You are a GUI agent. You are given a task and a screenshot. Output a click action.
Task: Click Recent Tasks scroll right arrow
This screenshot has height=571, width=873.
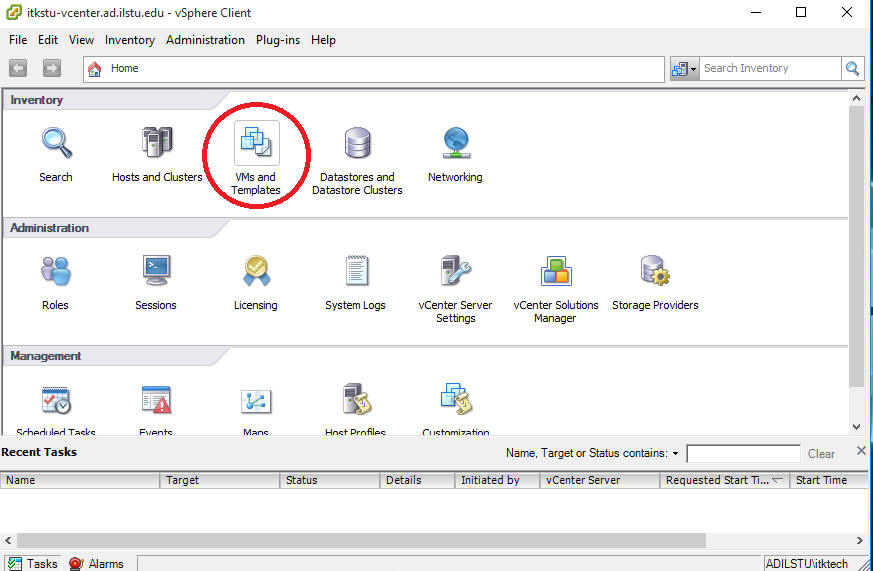[x=860, y=540]
